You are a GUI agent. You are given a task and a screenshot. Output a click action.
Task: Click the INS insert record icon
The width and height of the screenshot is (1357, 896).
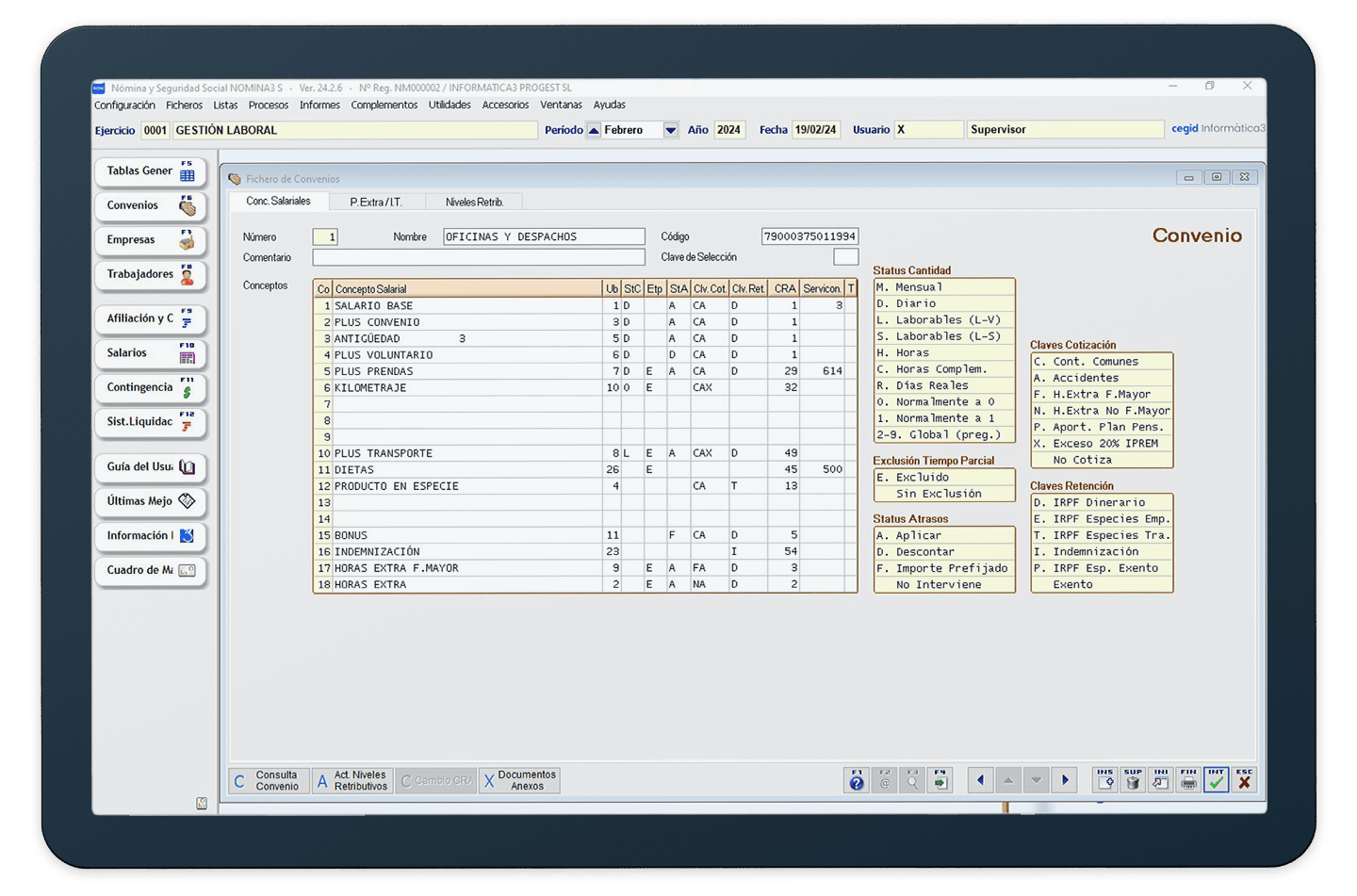tap(1105, 780)
